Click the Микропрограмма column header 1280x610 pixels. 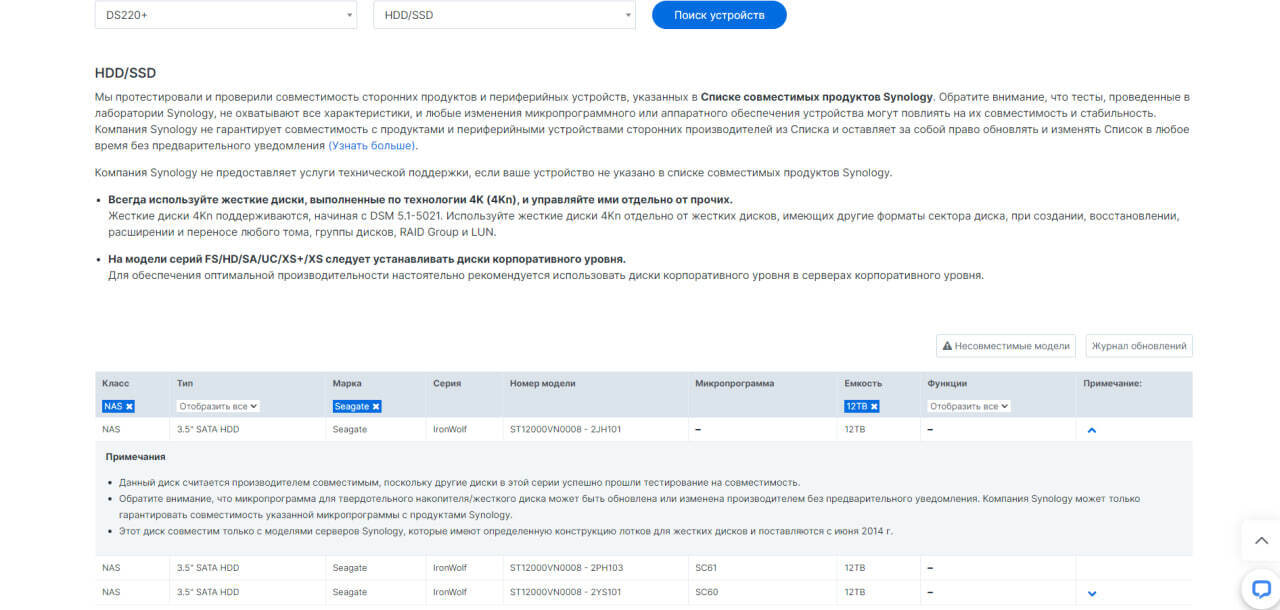click(734, 383)
